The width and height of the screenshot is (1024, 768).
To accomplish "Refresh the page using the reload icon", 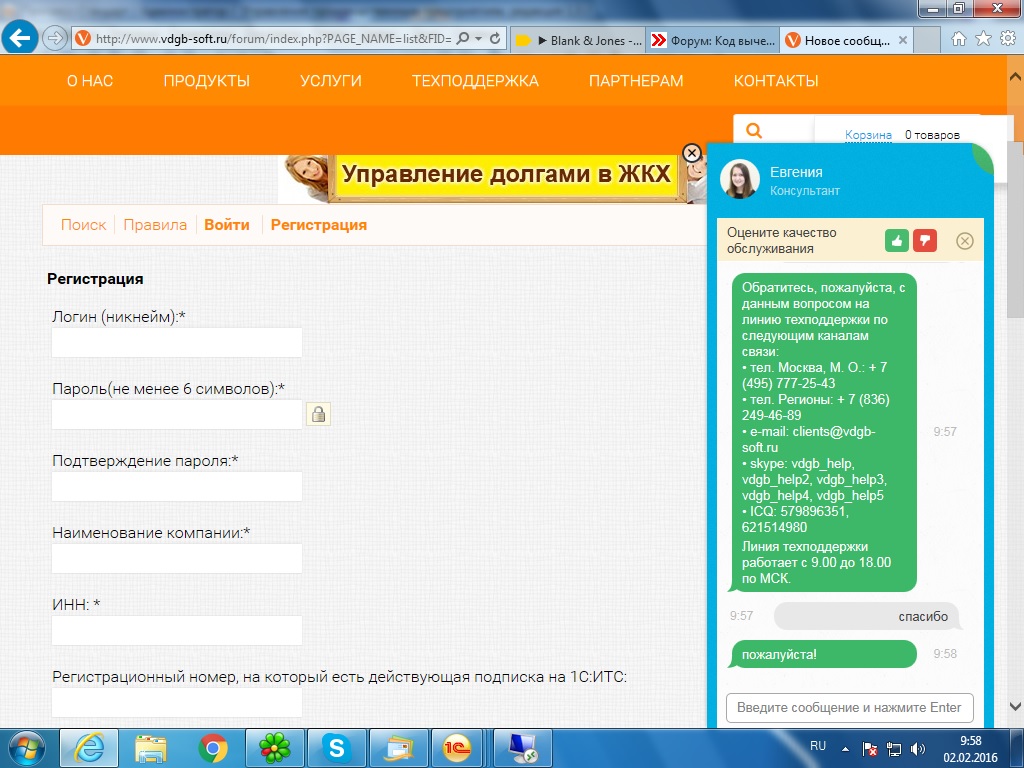I will pyautogui.click(x=495, y=39).
